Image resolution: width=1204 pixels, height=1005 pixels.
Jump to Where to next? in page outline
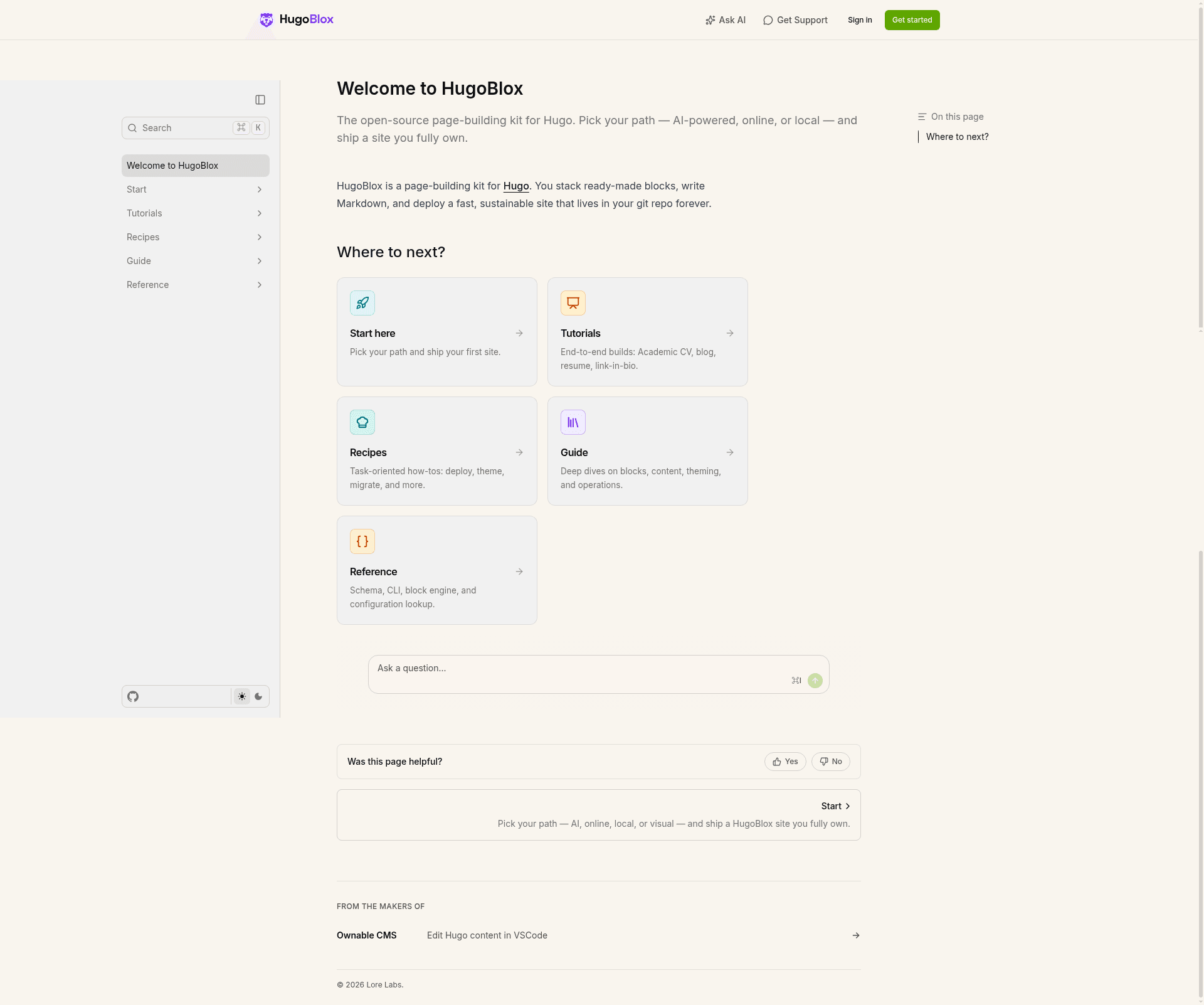(957, 137)
